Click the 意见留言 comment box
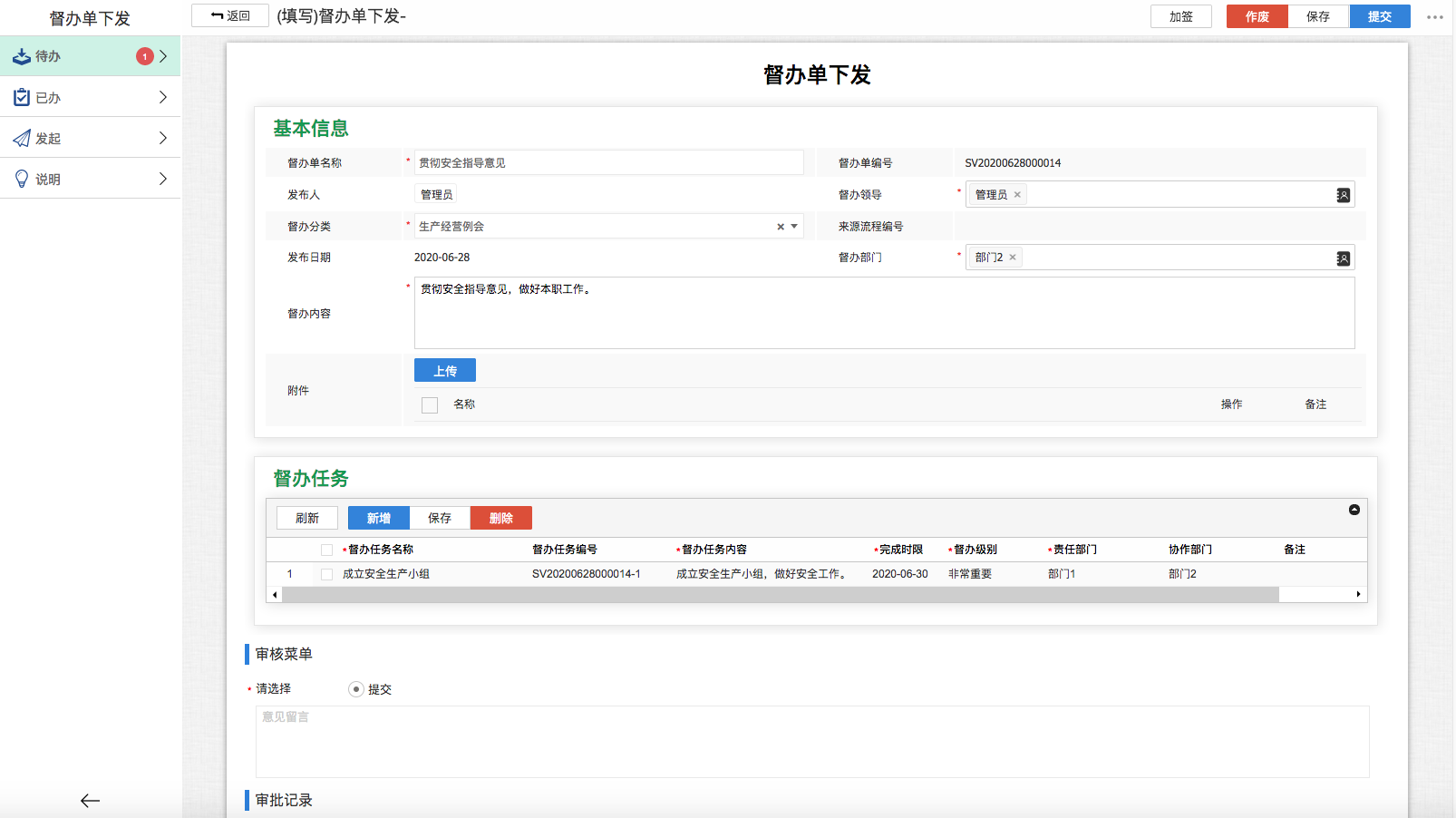The height and width of the screenshot is (818, 1456). [812, 742]
